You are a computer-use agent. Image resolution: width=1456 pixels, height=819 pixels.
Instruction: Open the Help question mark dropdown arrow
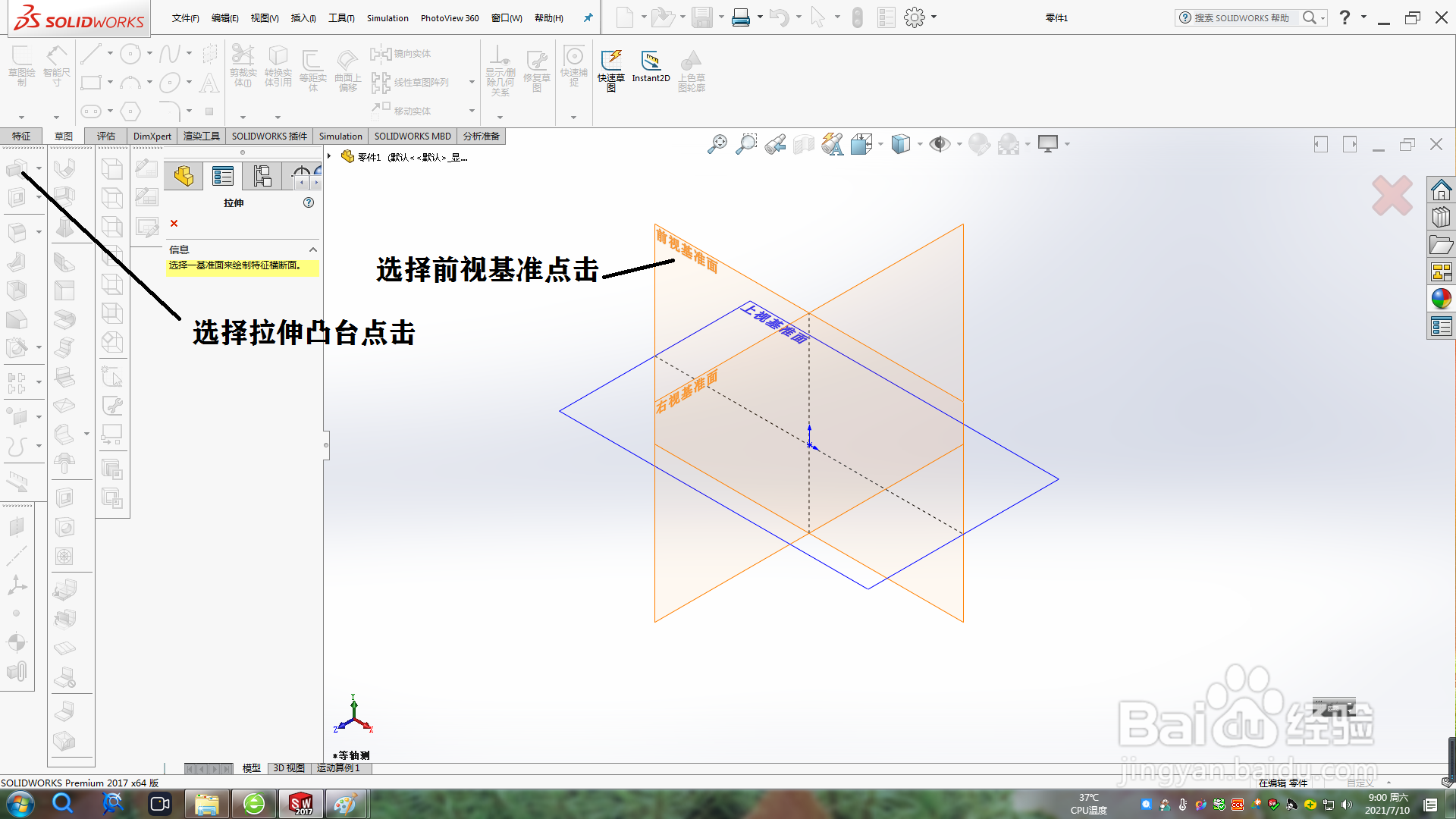click(x=1363, y=17)
